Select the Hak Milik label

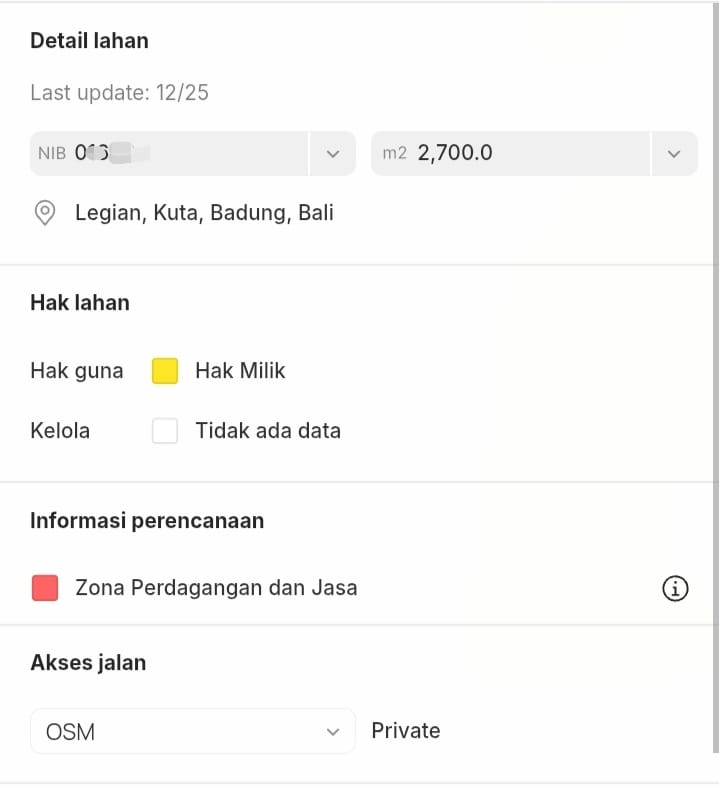tap(240, 371)
